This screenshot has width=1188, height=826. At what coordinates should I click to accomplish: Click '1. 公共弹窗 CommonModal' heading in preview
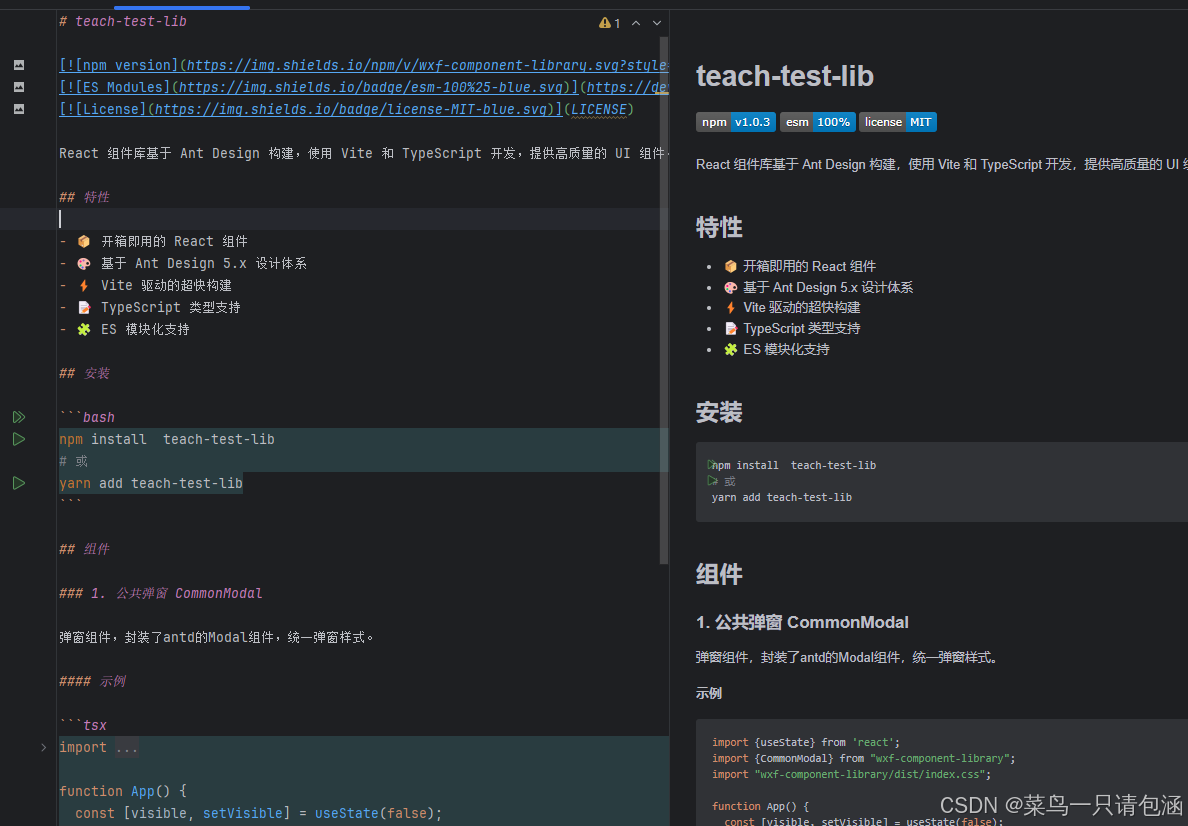[802, 622]
